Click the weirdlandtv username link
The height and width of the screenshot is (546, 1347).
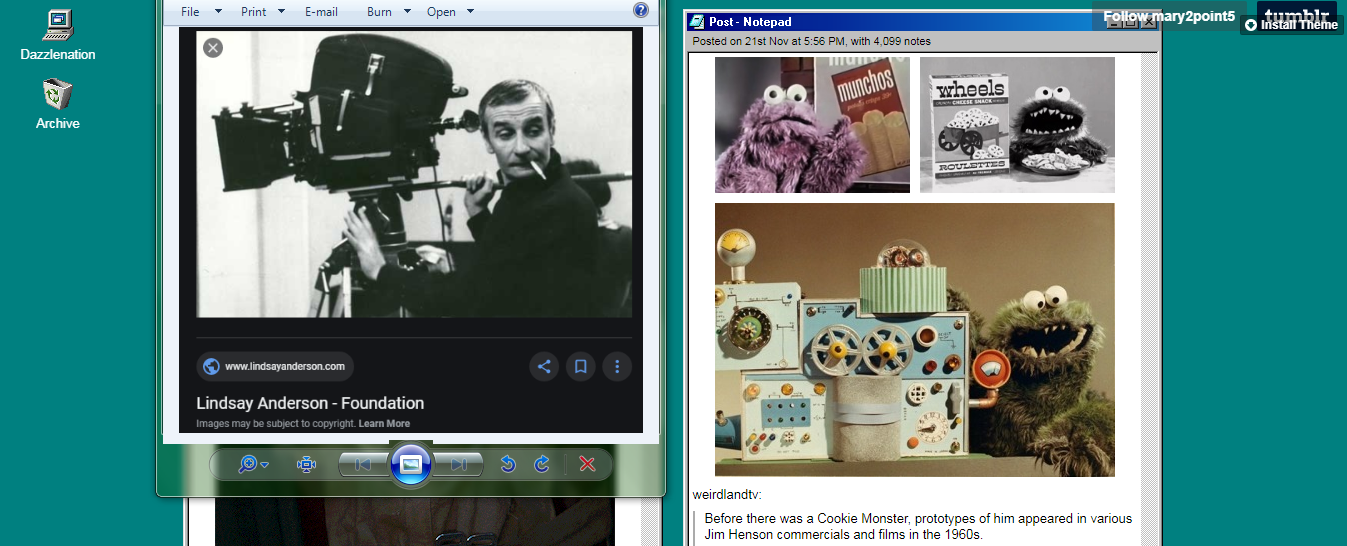[727, 494]
